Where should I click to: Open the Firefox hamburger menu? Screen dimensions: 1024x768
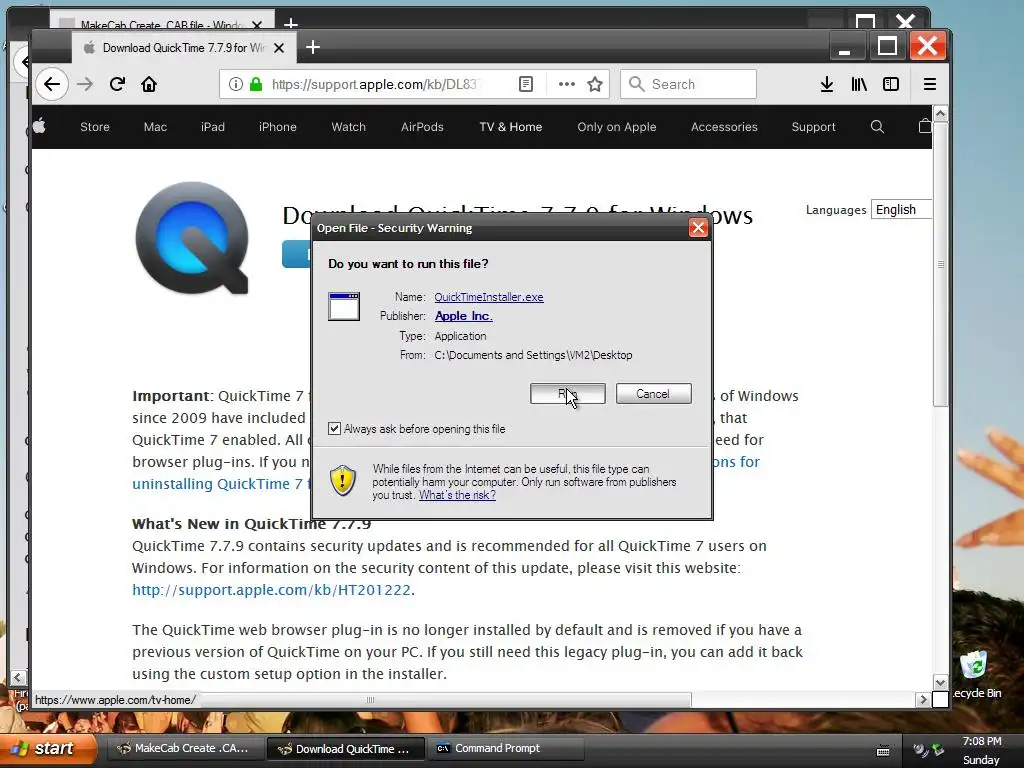pyautogui.click(x=929, y=84)
